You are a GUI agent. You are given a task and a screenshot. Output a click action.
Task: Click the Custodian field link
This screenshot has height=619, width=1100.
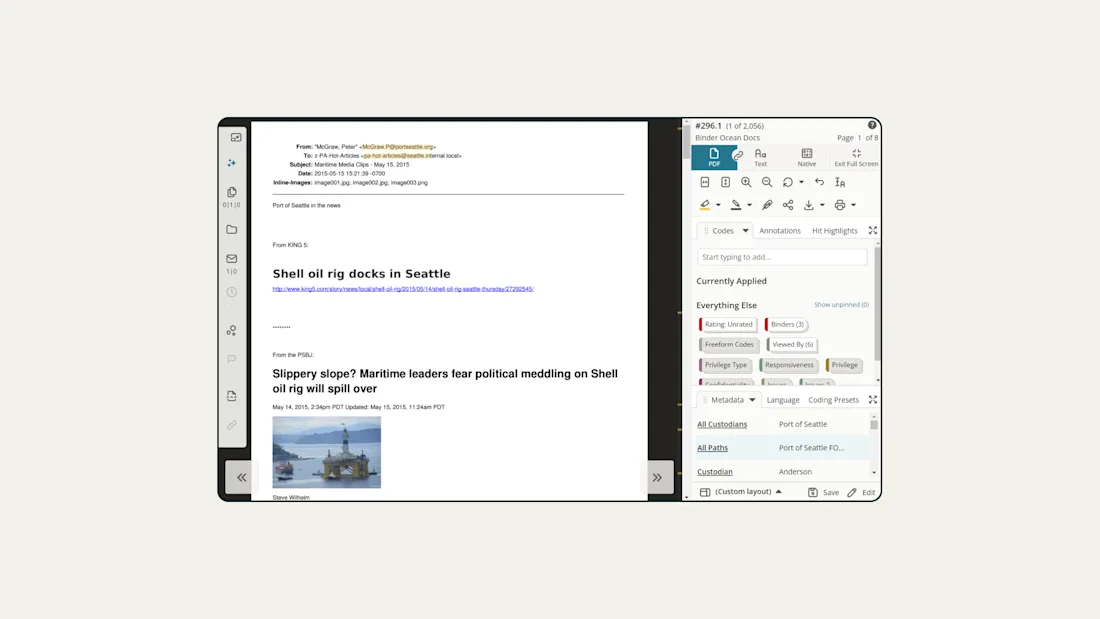point(715,472)
